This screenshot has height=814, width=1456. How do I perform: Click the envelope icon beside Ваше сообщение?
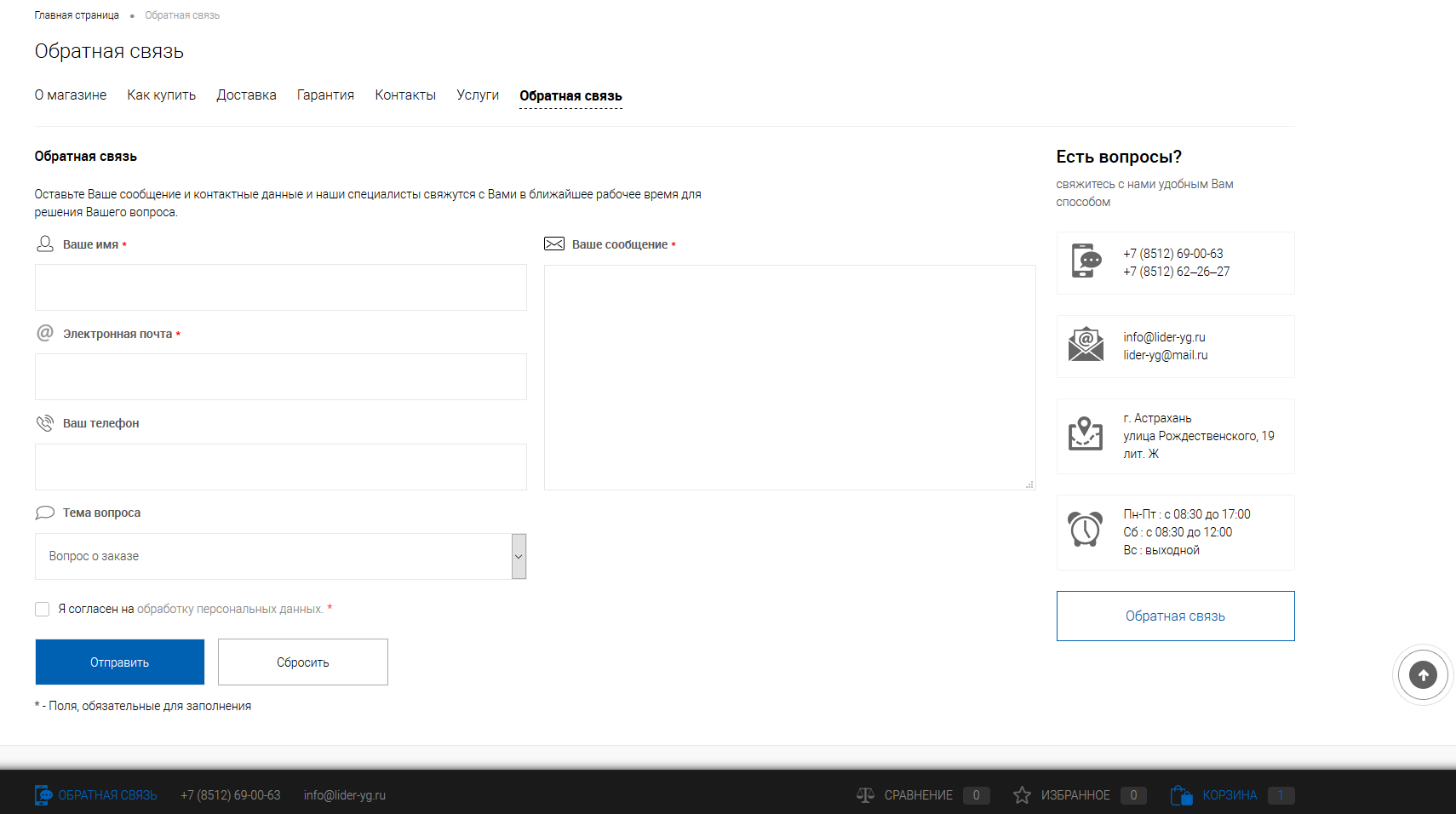(x=554, y=244)
